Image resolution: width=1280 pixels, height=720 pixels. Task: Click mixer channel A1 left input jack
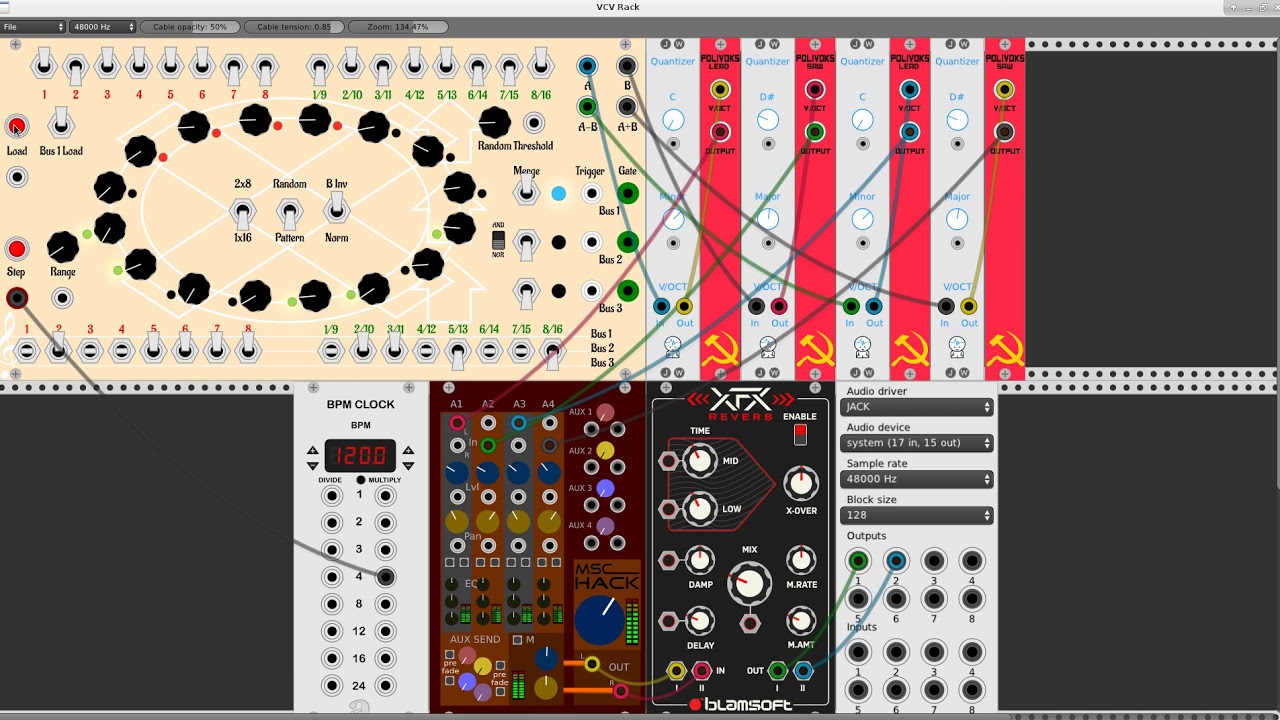coord(457,423)
